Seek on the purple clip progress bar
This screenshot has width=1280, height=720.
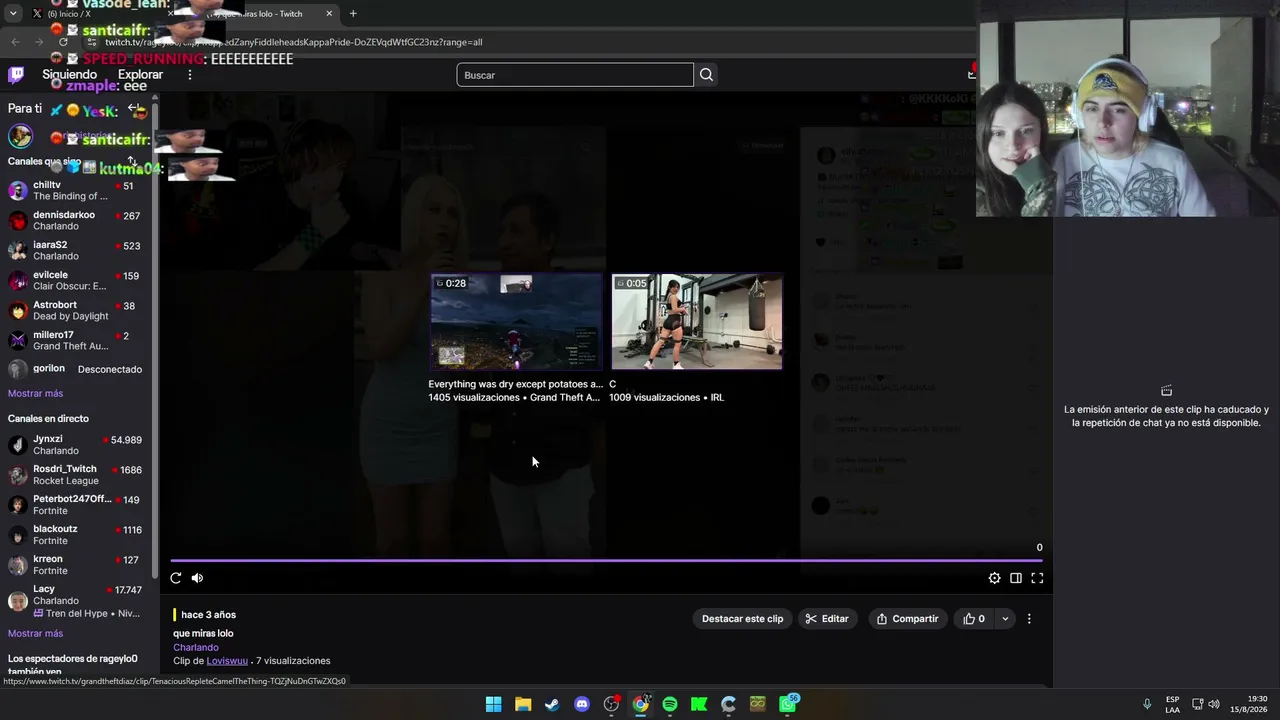pos(607,561)
